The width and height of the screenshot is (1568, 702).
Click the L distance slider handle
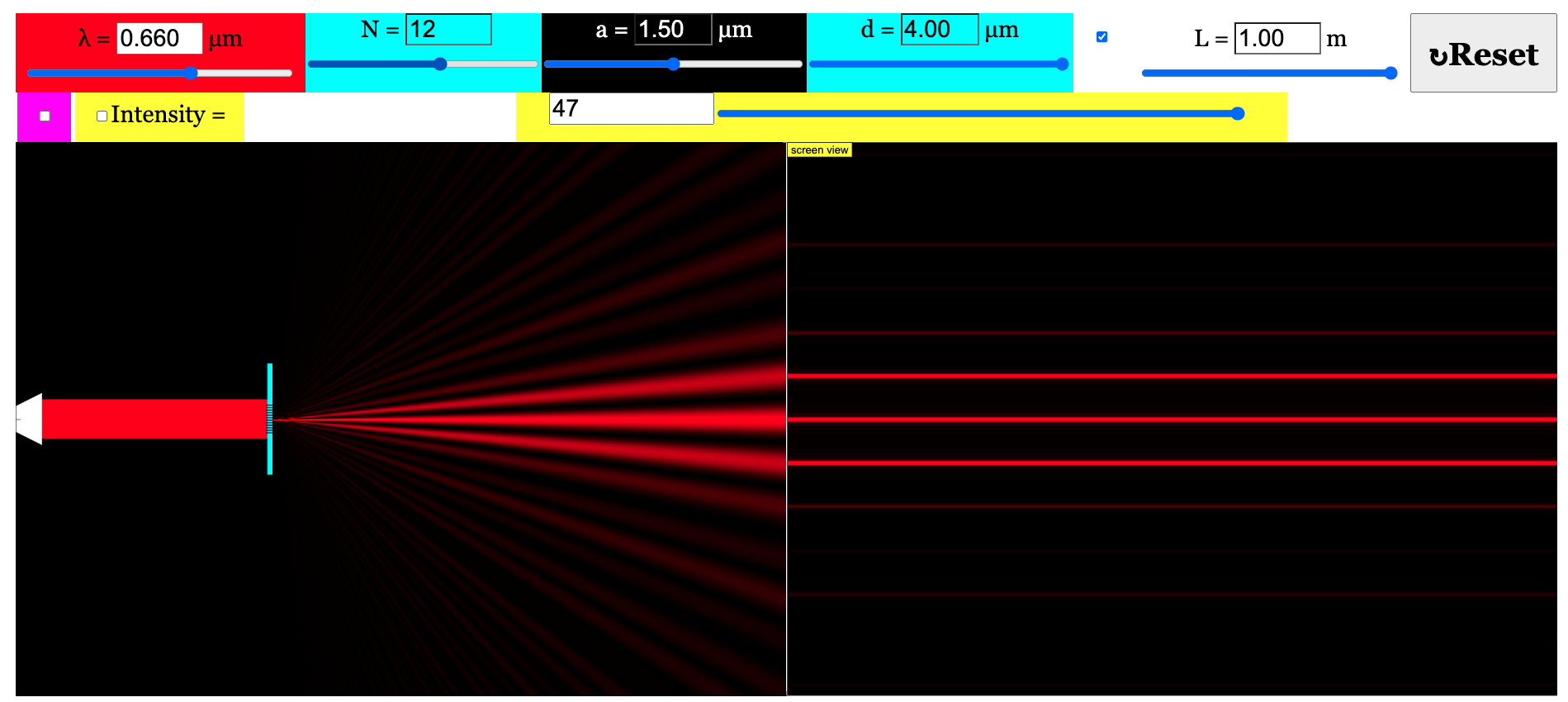click(1390, 73)
